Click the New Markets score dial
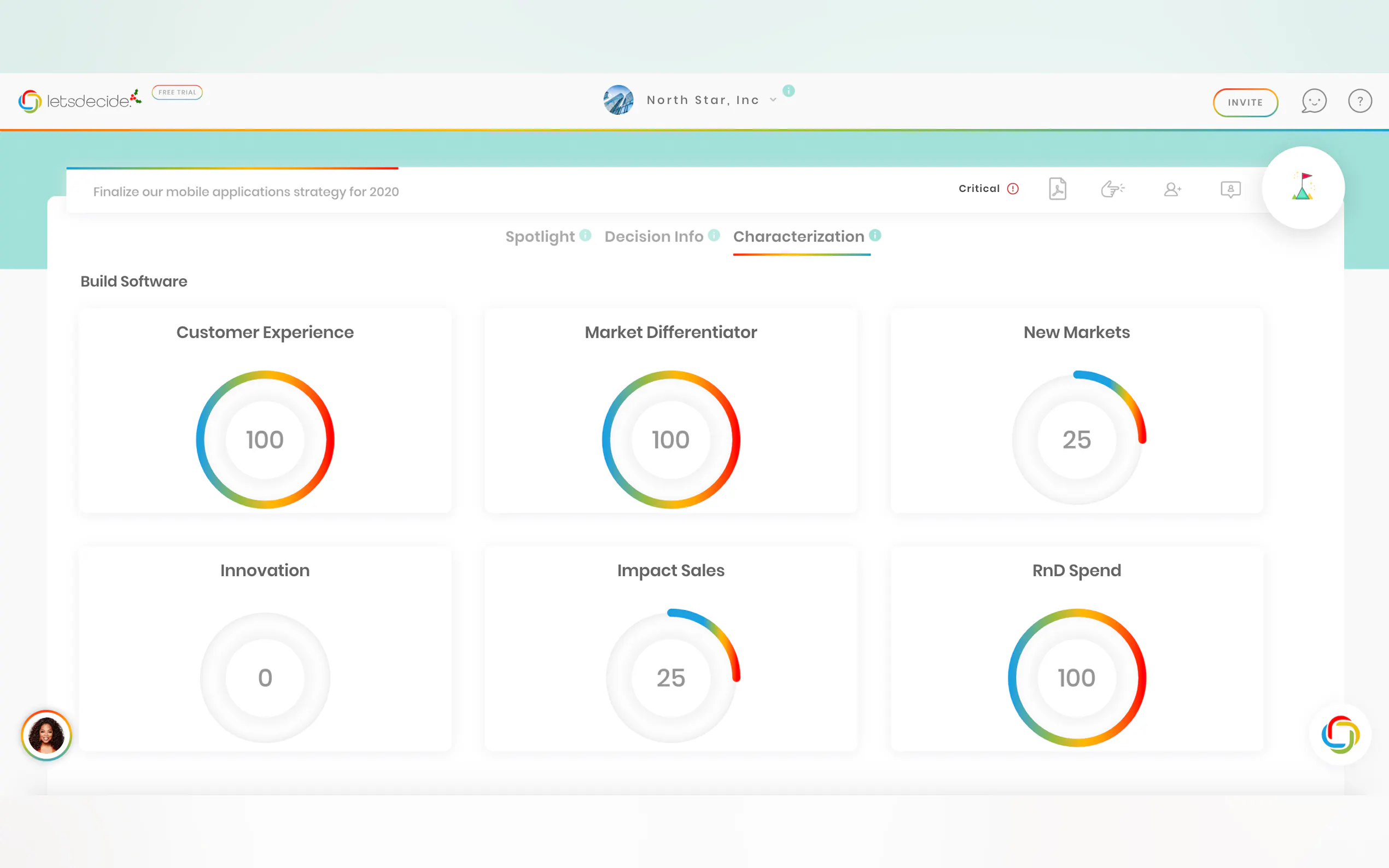Screen dimensions: 1389x868 point(1076,440)
